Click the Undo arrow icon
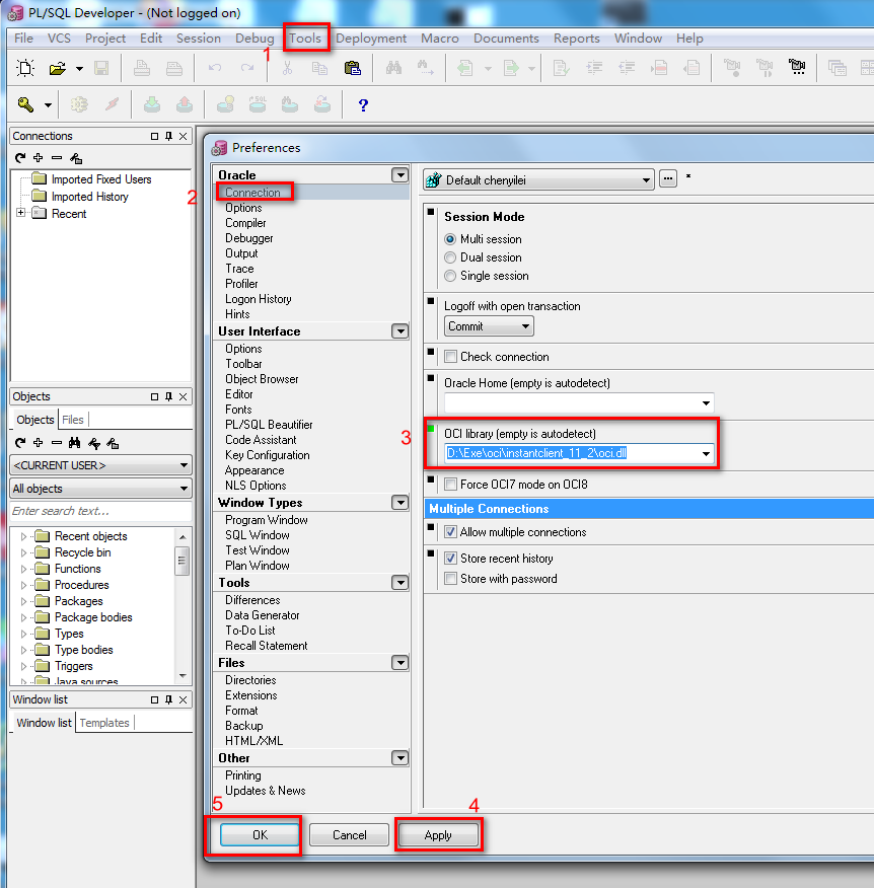The height and width of the screenshot is (888, 874). click(215, 68)
